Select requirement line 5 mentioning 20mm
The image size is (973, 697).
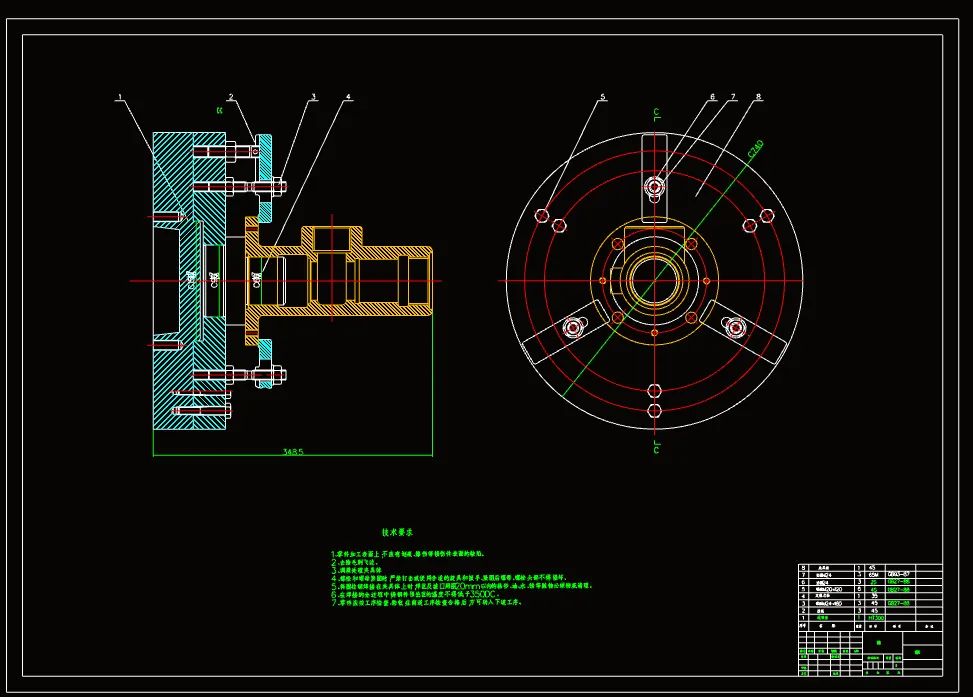click(462, 585)
